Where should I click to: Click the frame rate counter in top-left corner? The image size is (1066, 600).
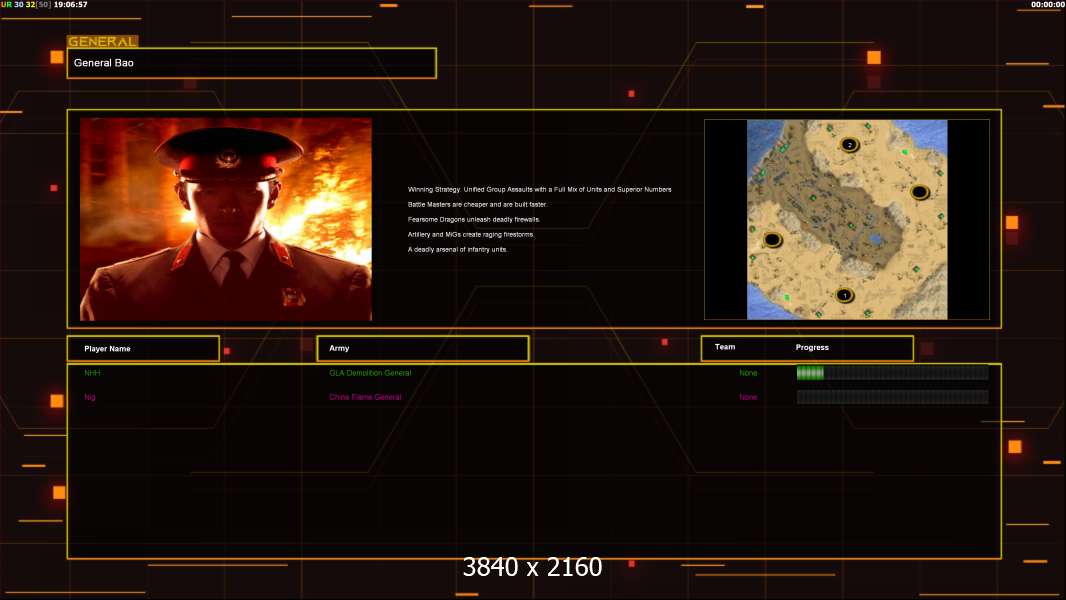coord(26,4)
